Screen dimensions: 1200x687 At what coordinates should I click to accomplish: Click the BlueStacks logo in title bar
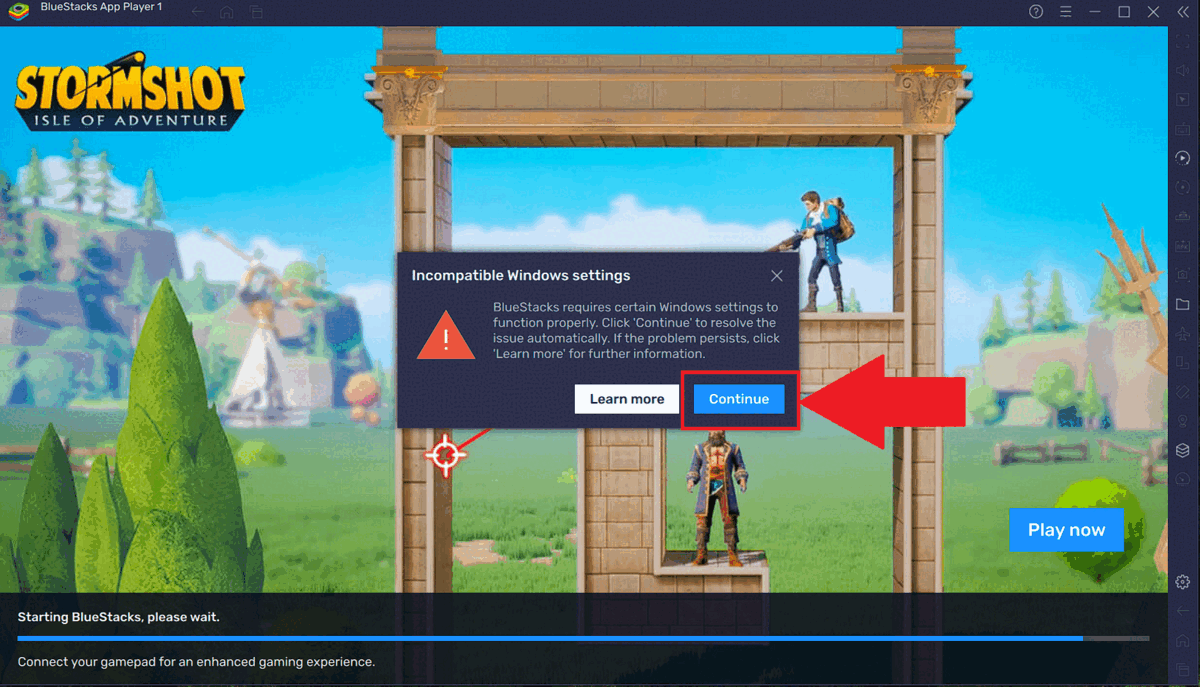pyautogui.click(x=18, y=12)
